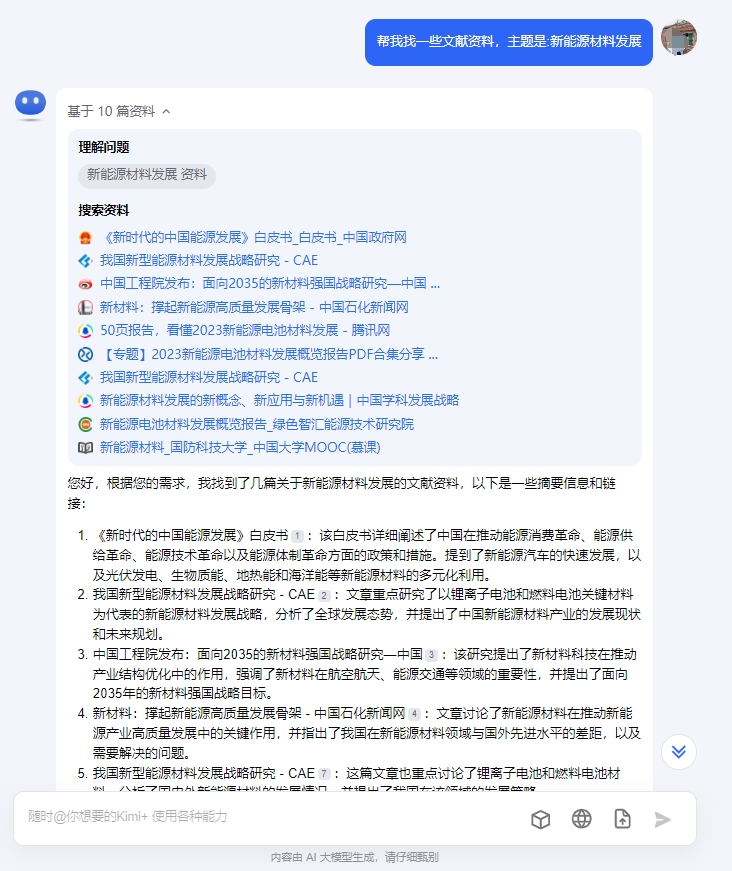
Task: Click the 中国政府网 emblem icon
Action: pyautogui.click(x=85, y=238)
